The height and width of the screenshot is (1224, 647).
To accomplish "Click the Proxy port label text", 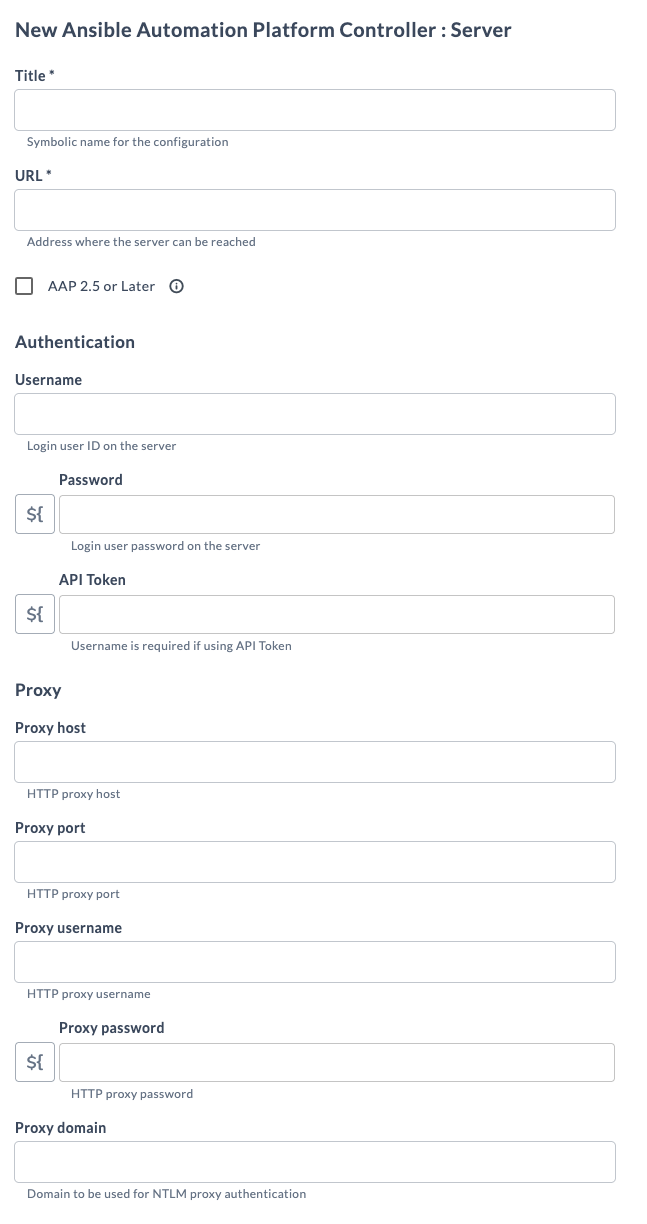I will (50, 828).
